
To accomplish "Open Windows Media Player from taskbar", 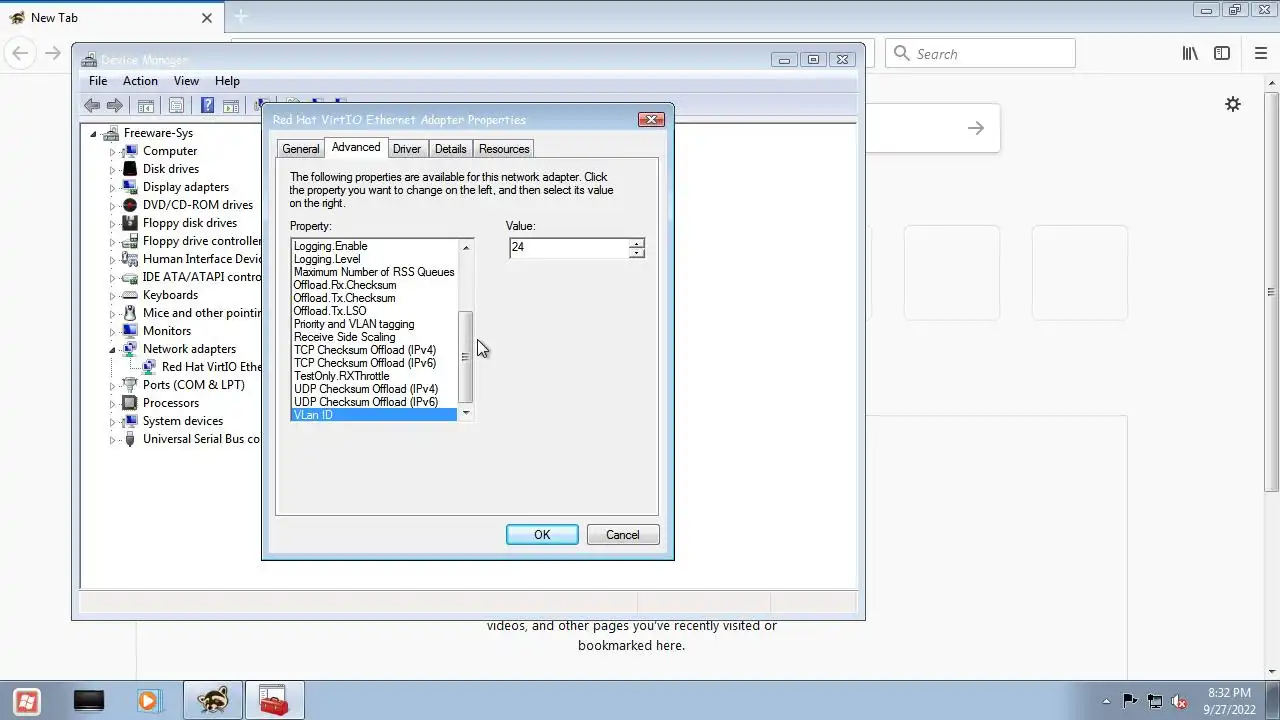I will pos(148,701).
